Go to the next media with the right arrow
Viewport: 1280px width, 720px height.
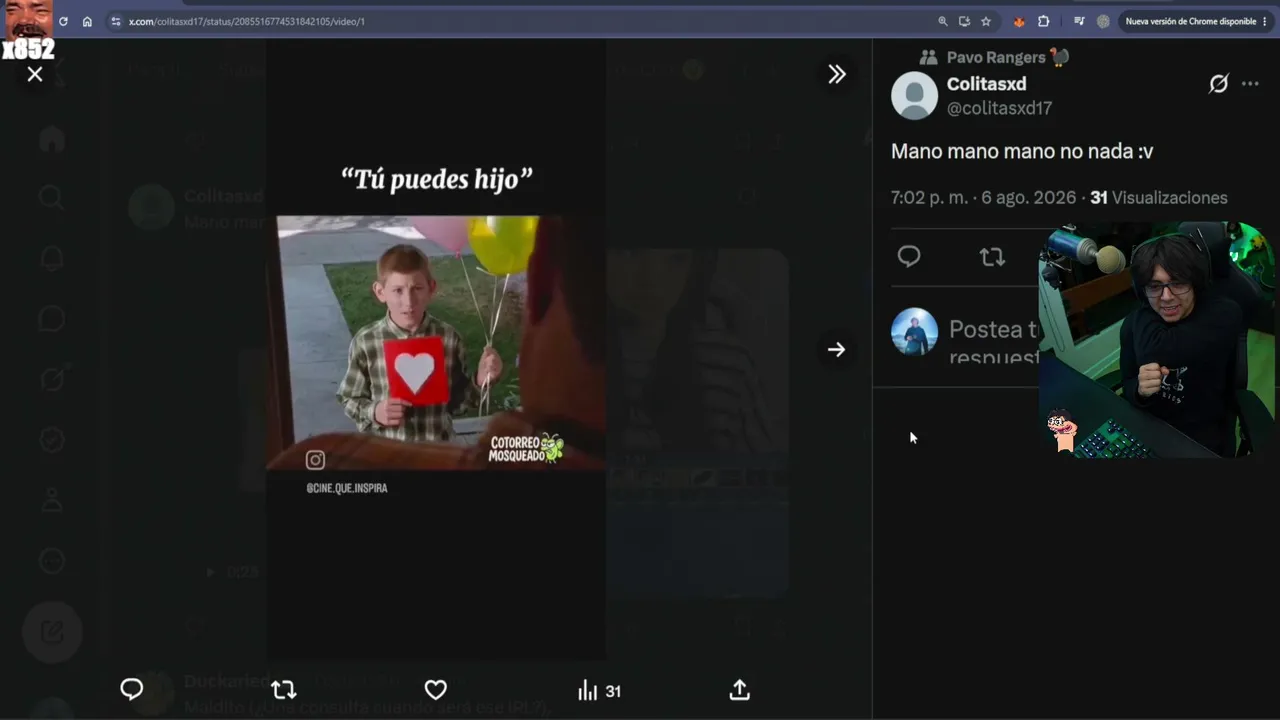tap(836, 349)
